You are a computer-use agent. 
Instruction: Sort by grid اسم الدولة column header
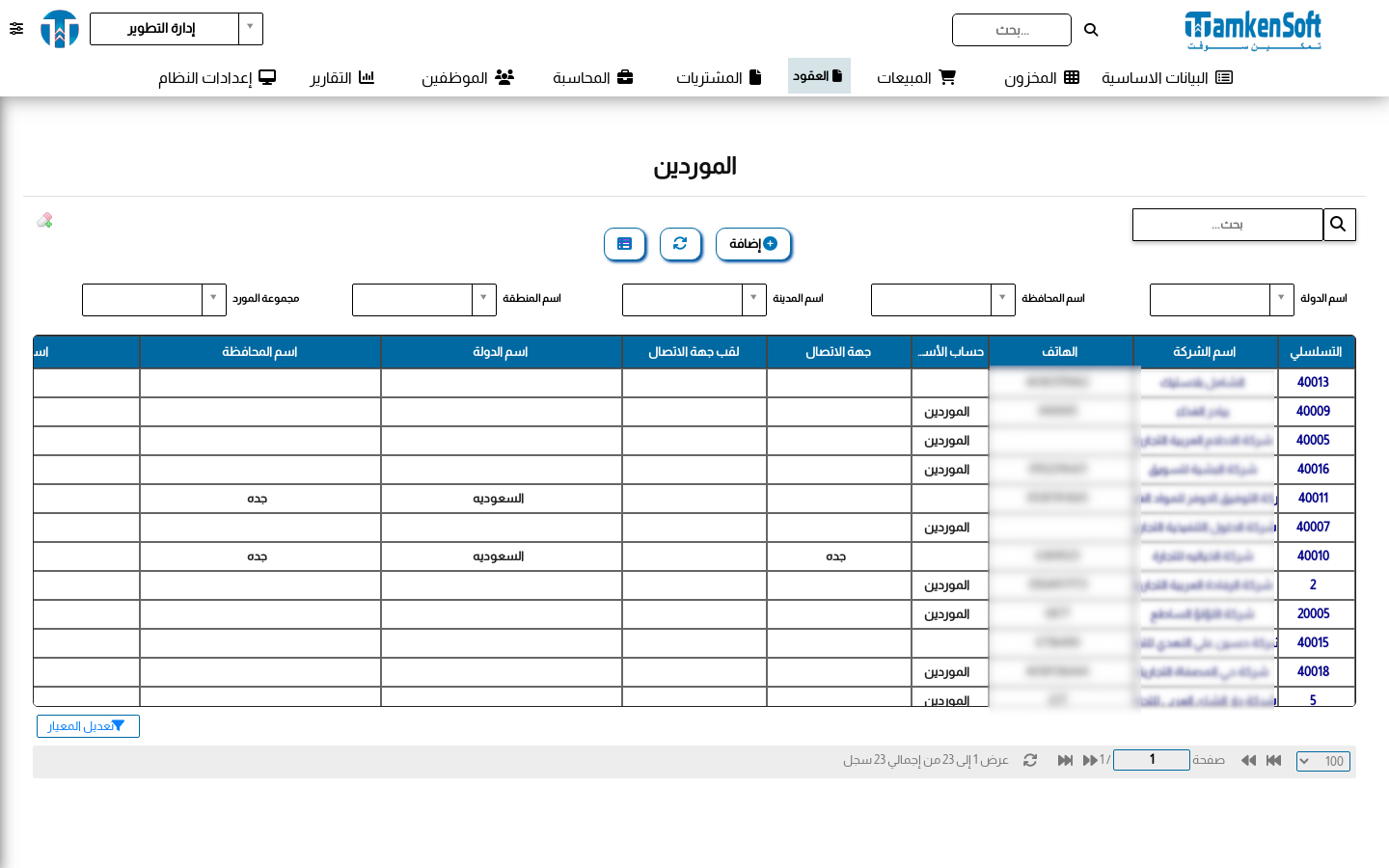(501, 352)
